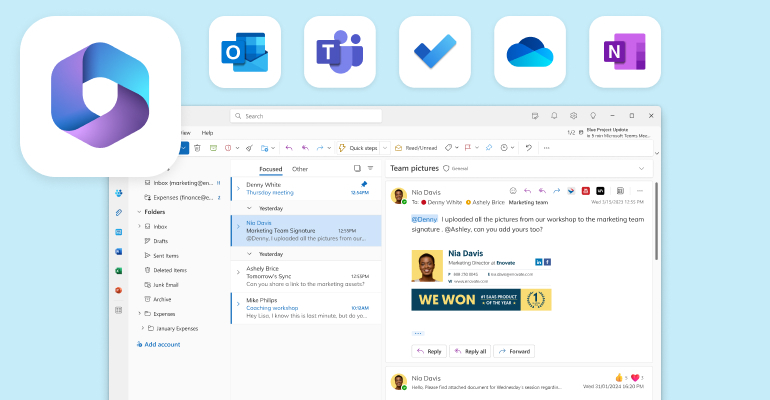Collapse the Folders section
Image resolution: width=770 pixels, height=400 pixels.
139,212
